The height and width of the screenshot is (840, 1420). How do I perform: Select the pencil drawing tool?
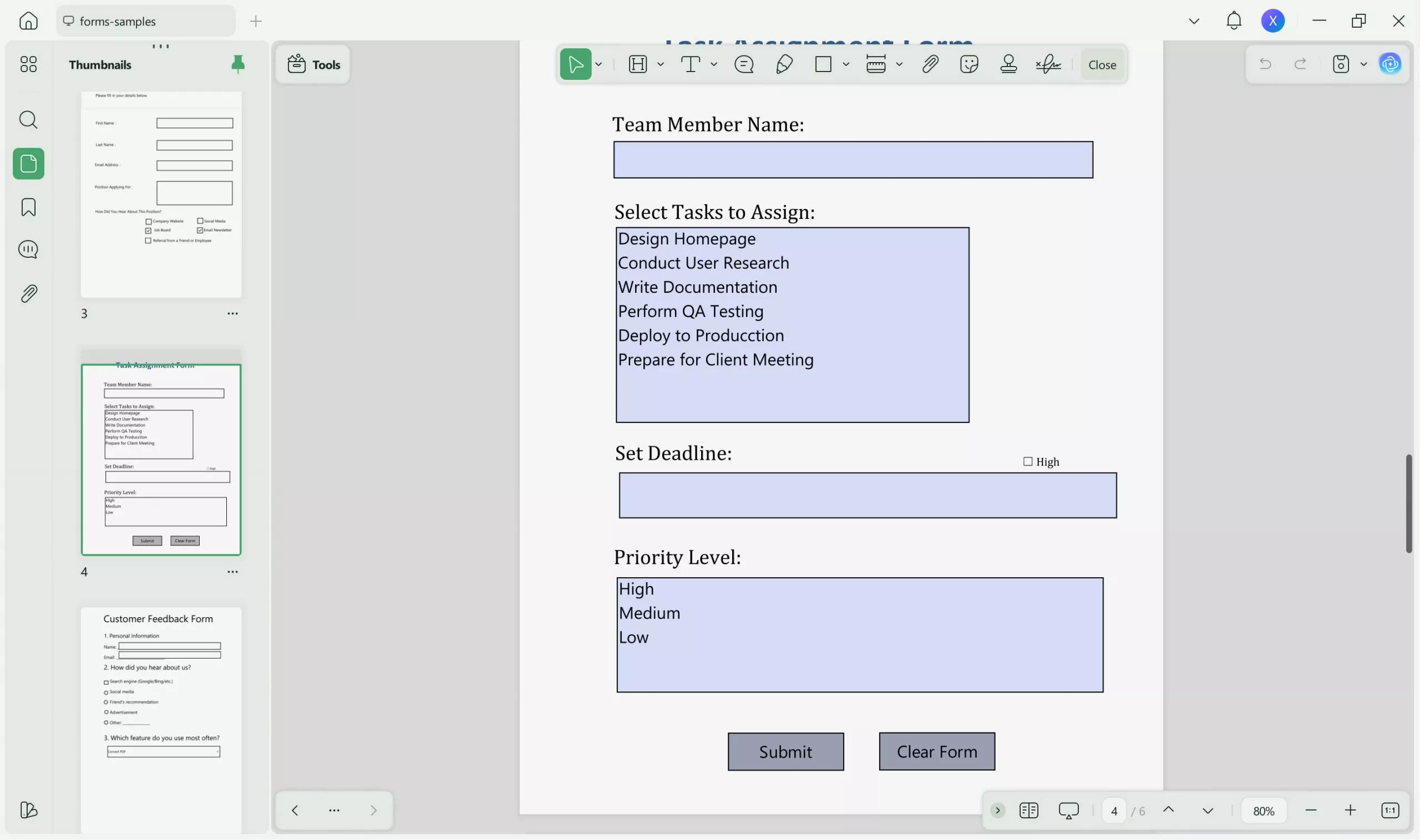pyautogui.click(x=784, y=64)
